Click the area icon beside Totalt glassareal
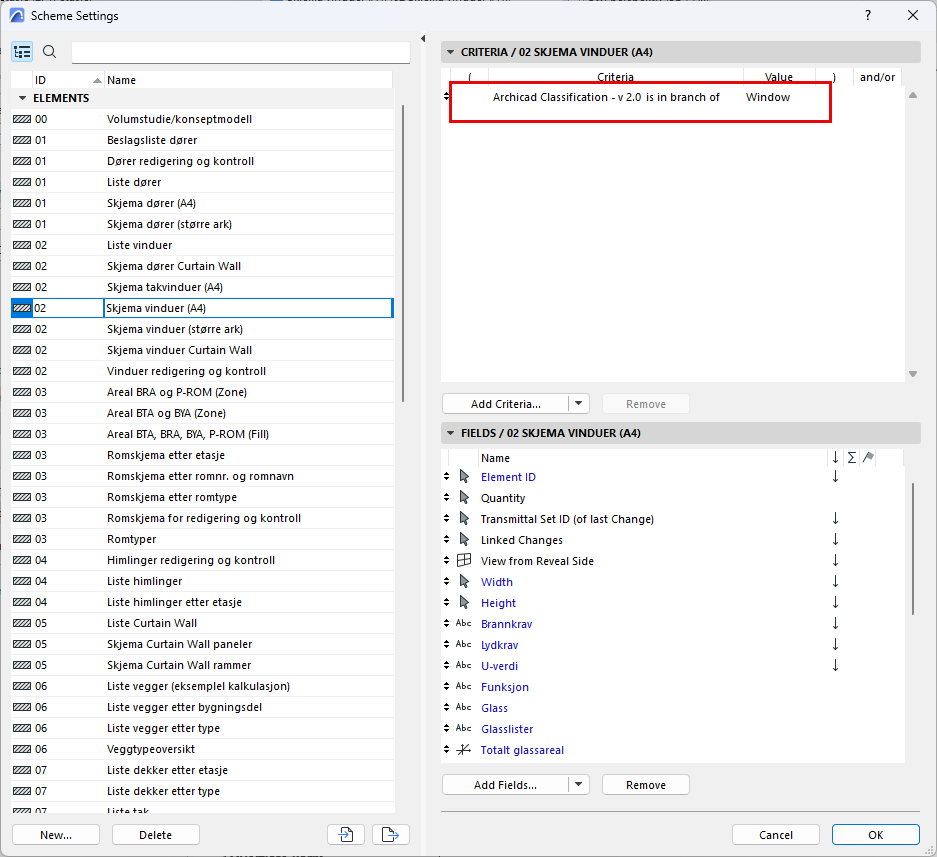 [463, 750]
